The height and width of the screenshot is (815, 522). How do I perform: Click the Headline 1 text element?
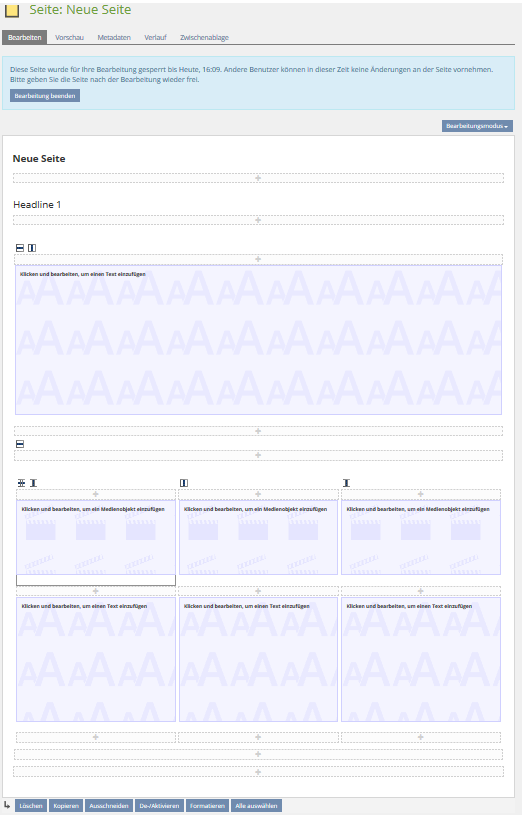37,205
